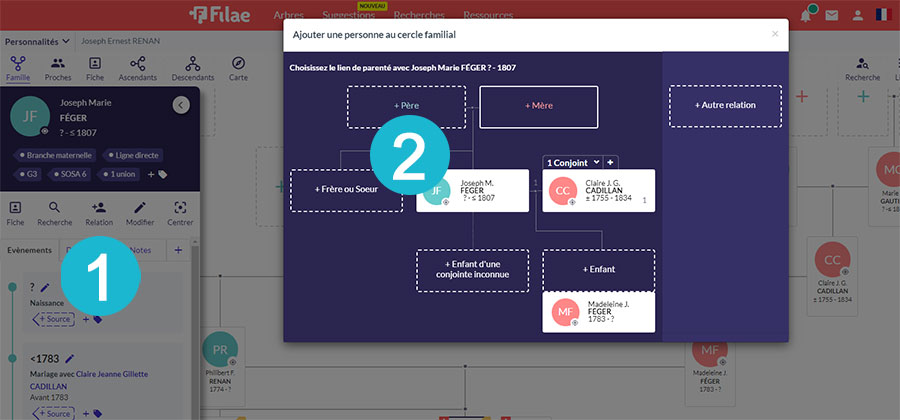Toggle eye icon on Philibert RENAN card
Image resolution: width=900 pixels, height=420 pixels.
click(x=234, y=363)
